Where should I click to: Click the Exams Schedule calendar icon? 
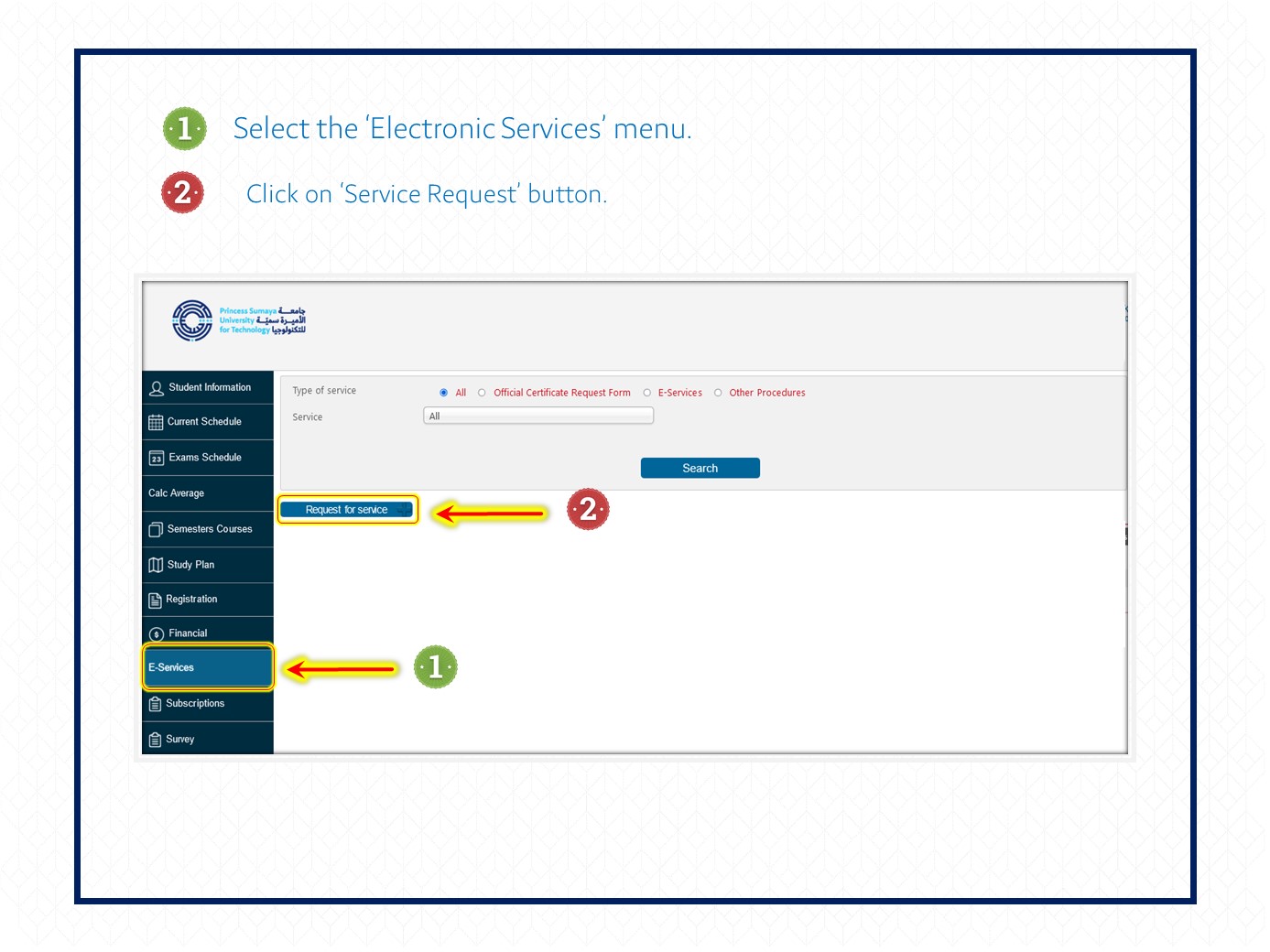point(157,458)
